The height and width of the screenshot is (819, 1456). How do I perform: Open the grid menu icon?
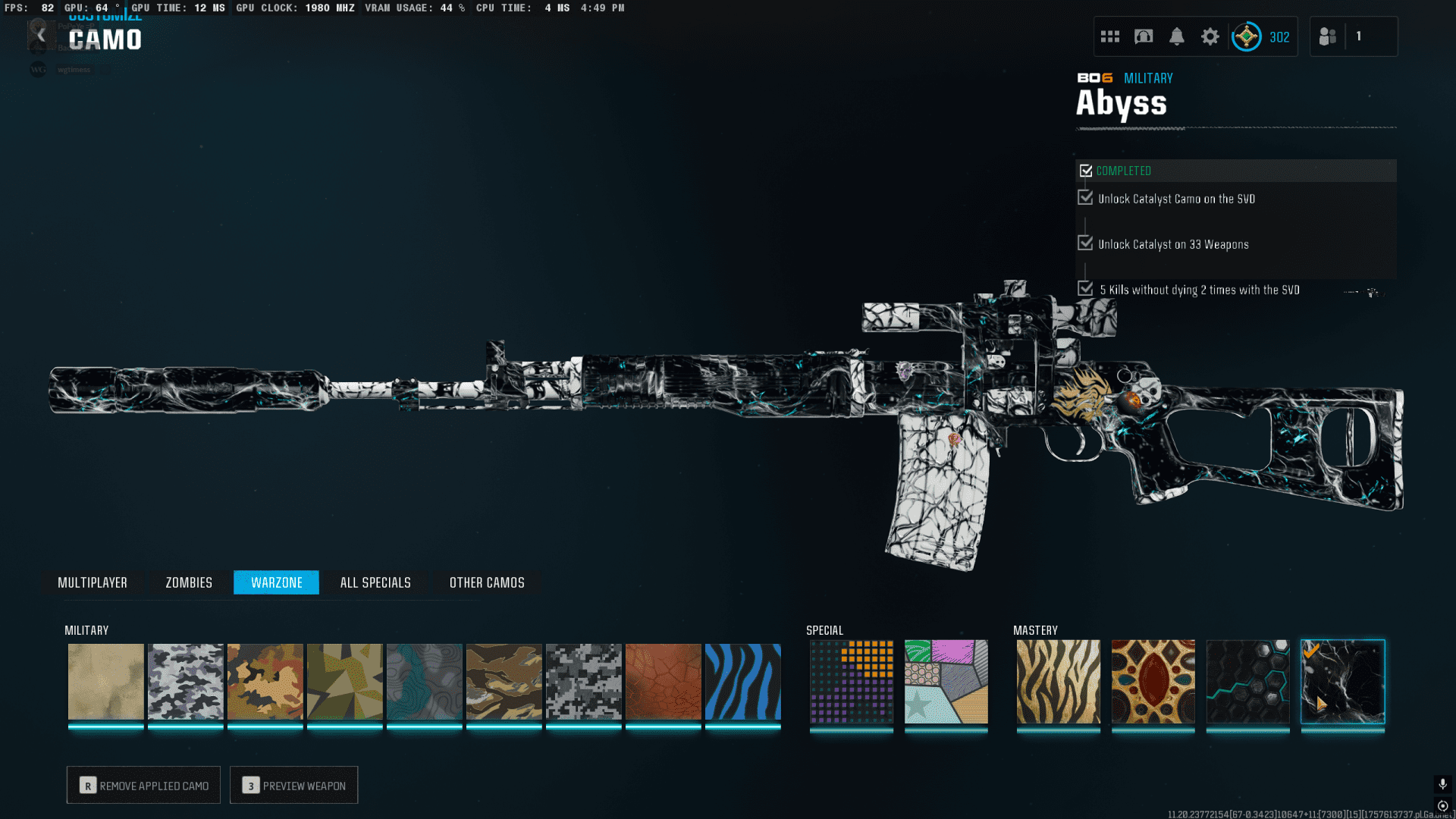click(1109, 36)
